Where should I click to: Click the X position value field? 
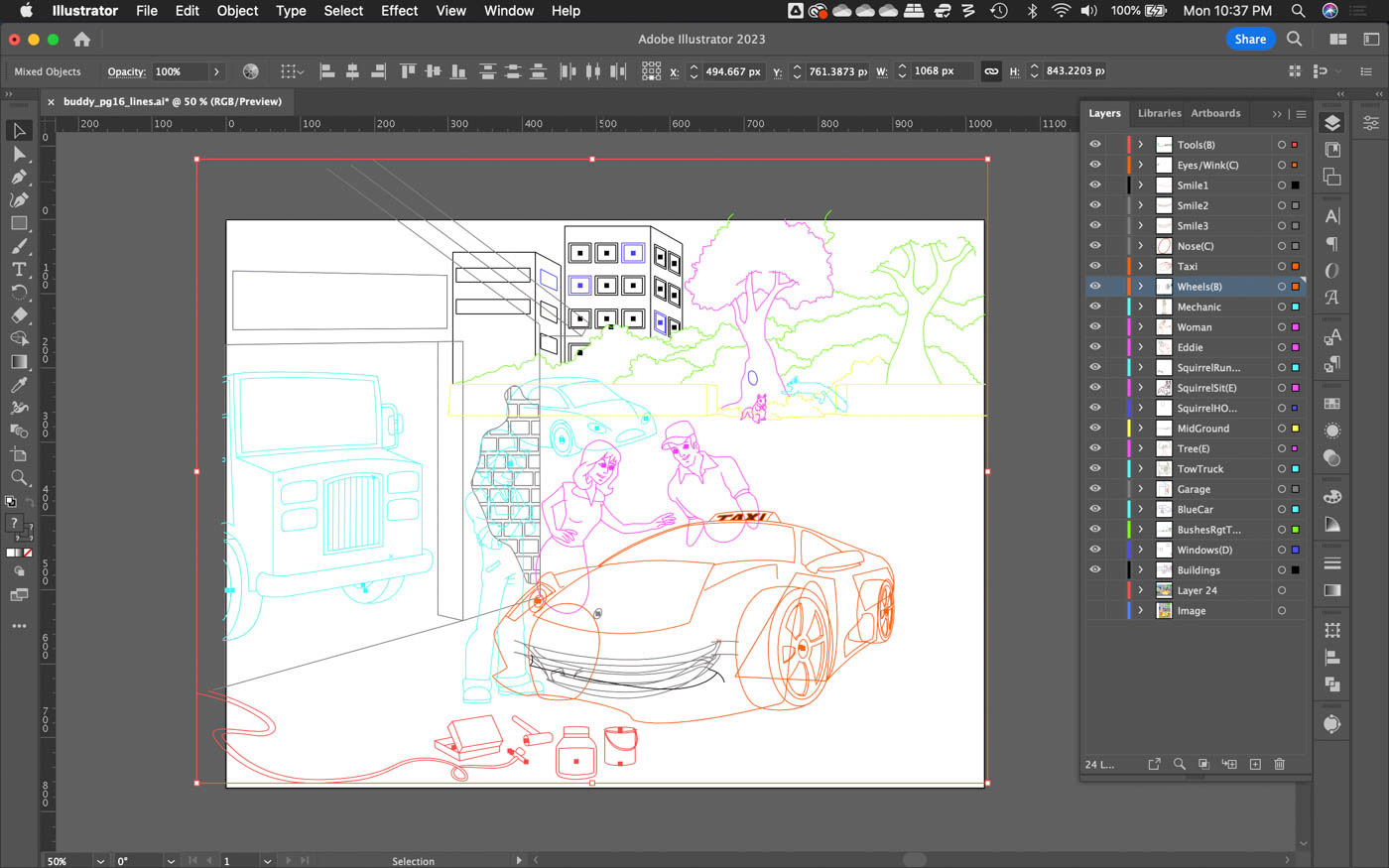(x=732, y=71)
